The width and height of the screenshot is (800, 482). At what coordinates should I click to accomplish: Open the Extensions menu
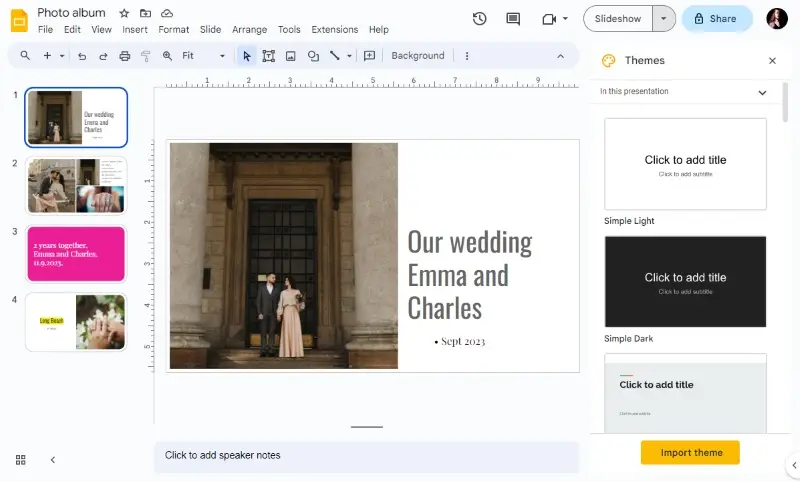tap(335, 30)
